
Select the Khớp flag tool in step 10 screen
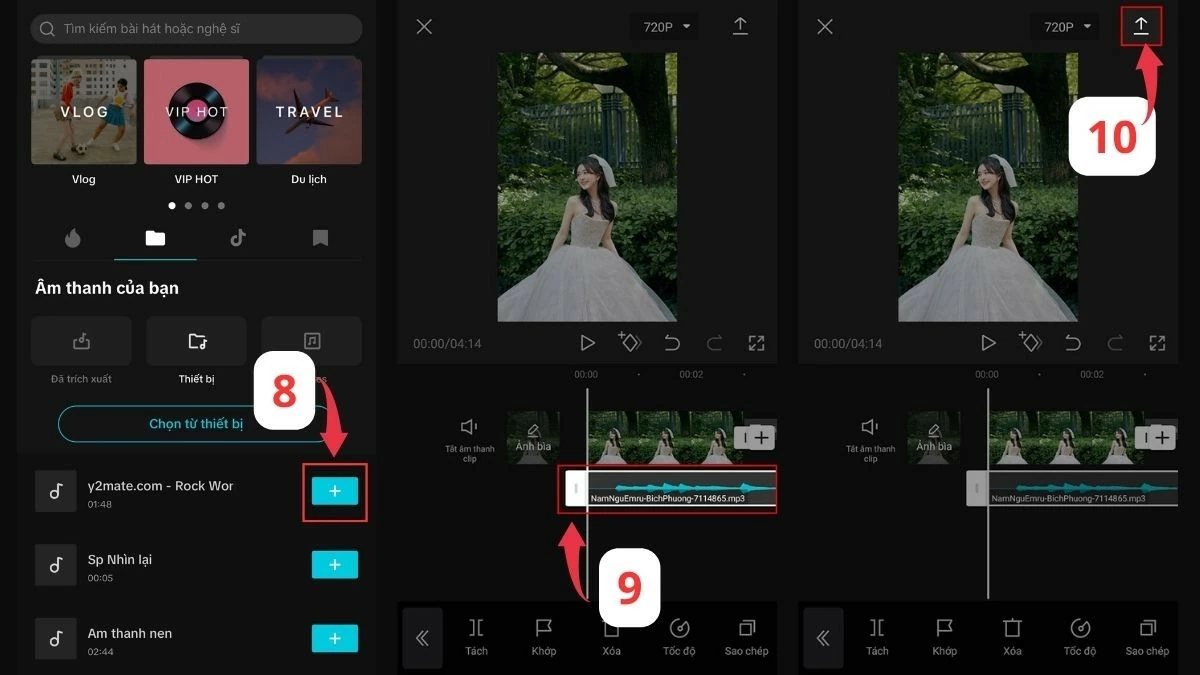tap(945, 635)
